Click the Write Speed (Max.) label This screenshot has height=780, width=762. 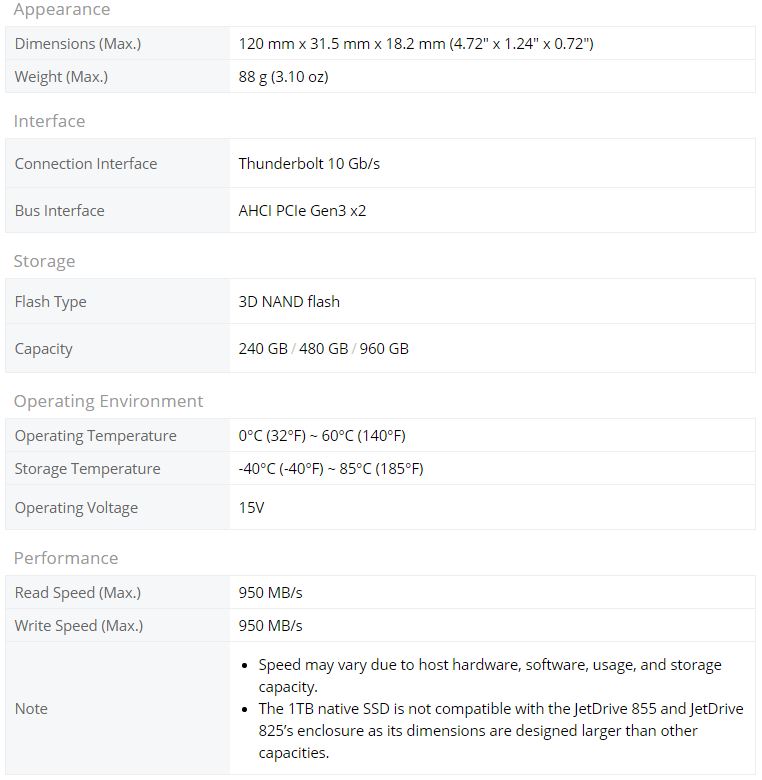coord(79,626)
